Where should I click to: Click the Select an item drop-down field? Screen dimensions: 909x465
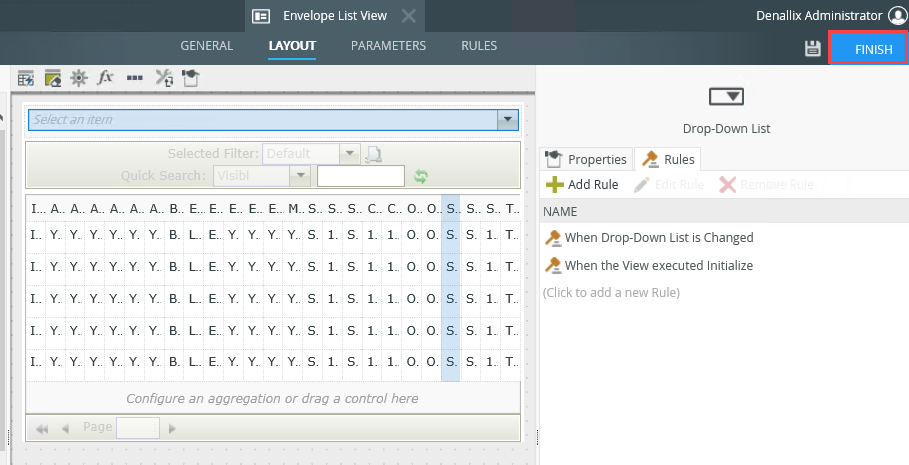click(x=273, y=120)
